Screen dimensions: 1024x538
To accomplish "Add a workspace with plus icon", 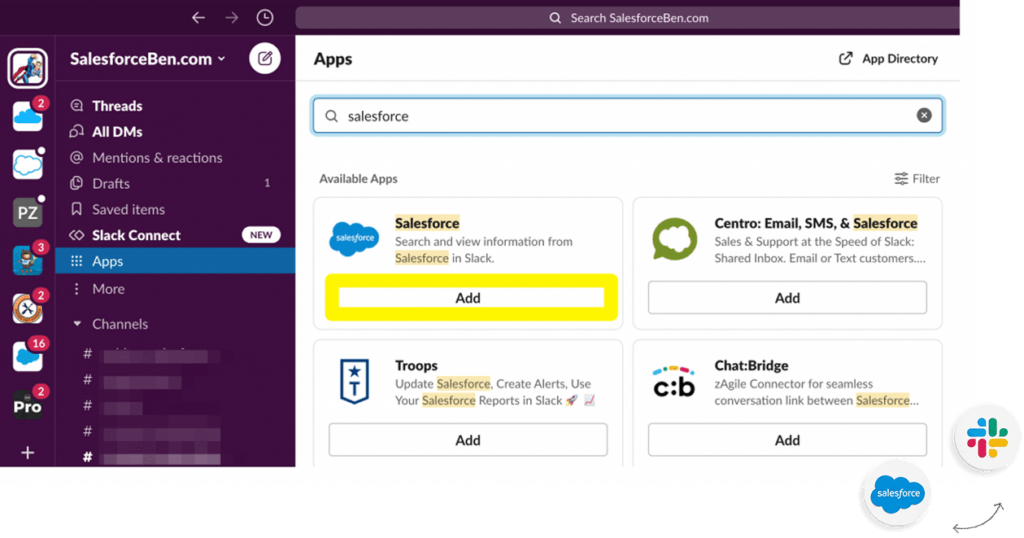I will [x=27, y=452].
